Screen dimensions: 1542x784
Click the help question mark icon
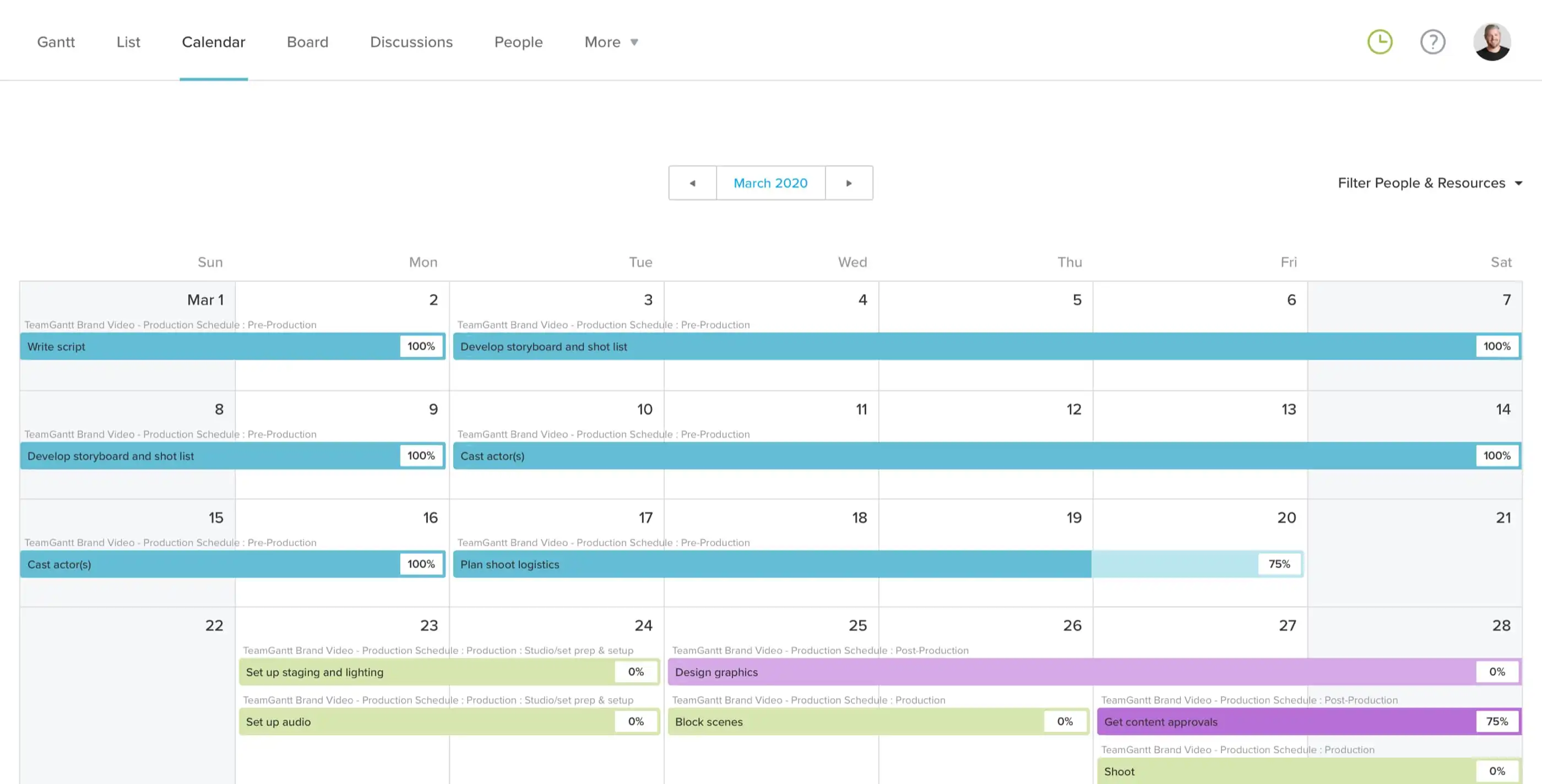click(x=1433, y=41)
